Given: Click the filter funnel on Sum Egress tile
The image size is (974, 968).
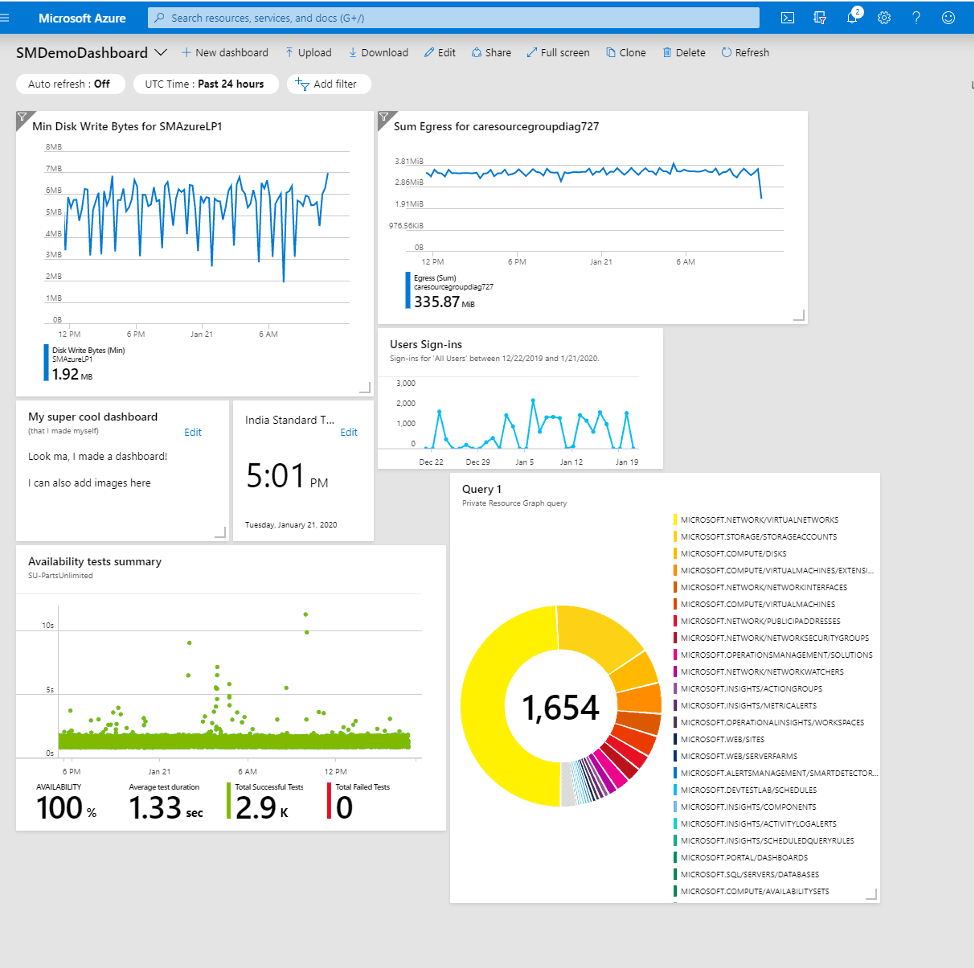Looking at the screenshot, I should coord(385,118).
